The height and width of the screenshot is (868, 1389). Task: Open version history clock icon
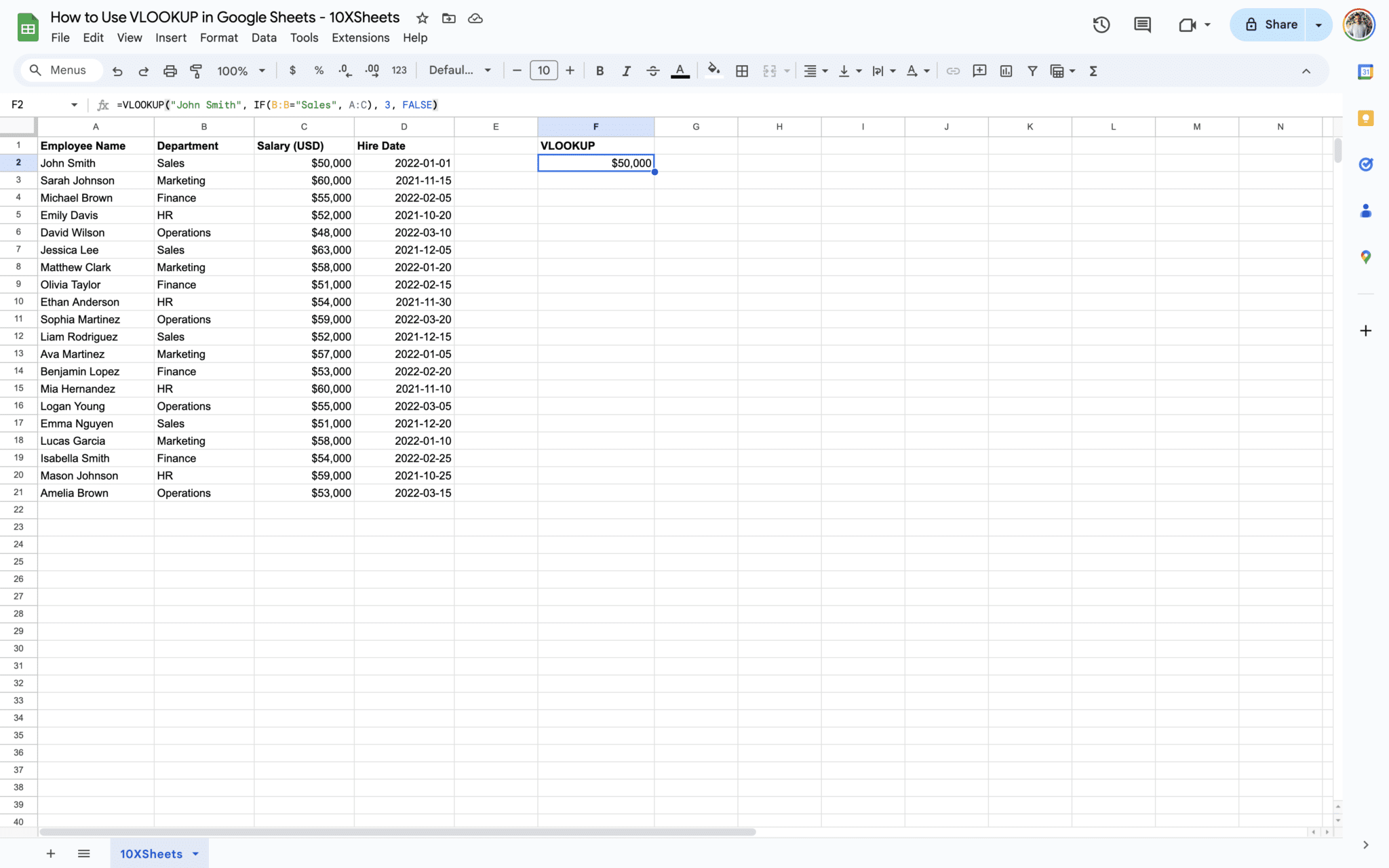1101,25
